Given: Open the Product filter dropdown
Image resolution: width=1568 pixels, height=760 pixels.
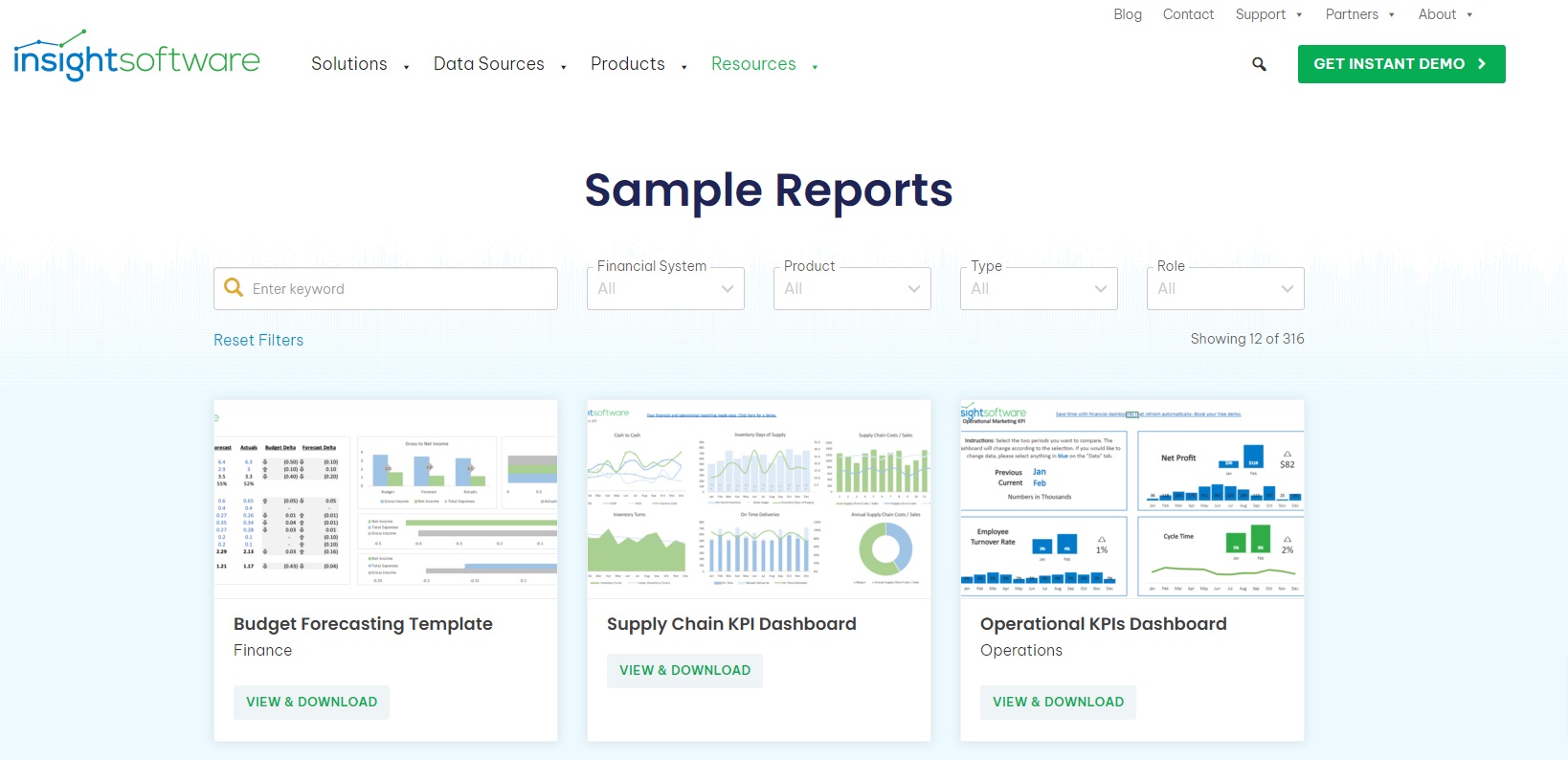Looking at the screenshot, I should tap(852, 288).
